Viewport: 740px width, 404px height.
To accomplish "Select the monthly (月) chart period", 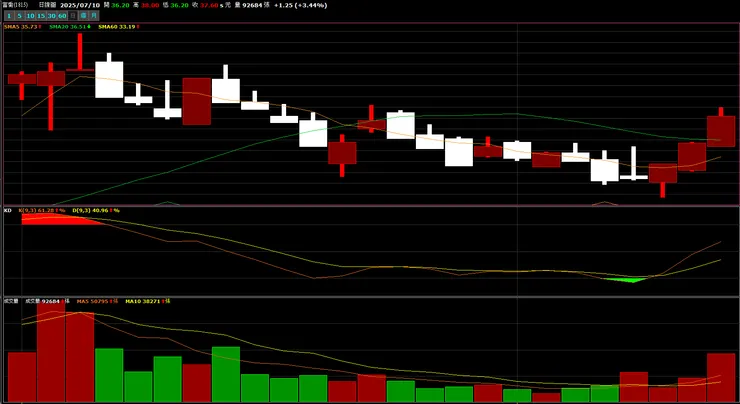I will [x=94, y=16].
